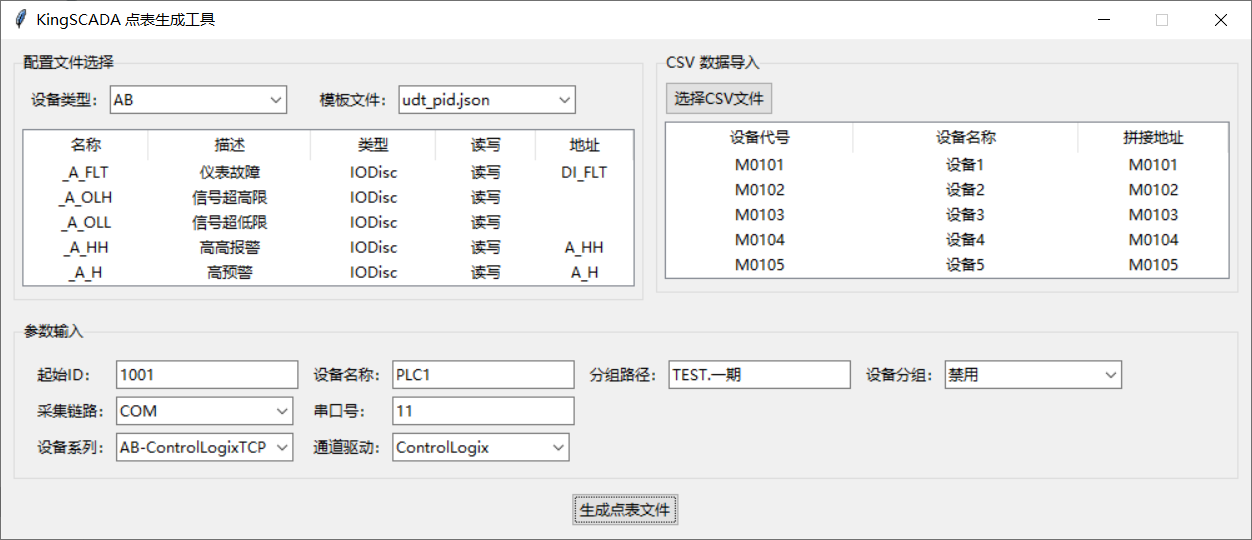The height and width of the screenshot is (540, 1252).
Task: Select the _A_FLT row in template table
Action: point(328,172)
